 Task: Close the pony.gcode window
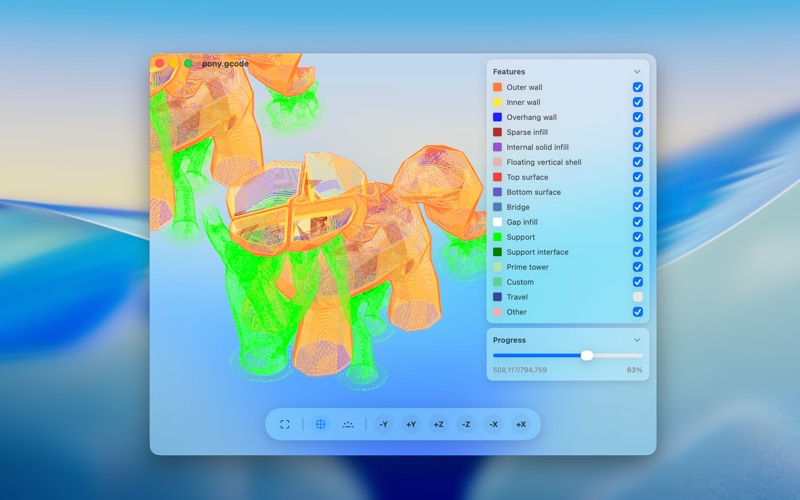pos(160,63)
